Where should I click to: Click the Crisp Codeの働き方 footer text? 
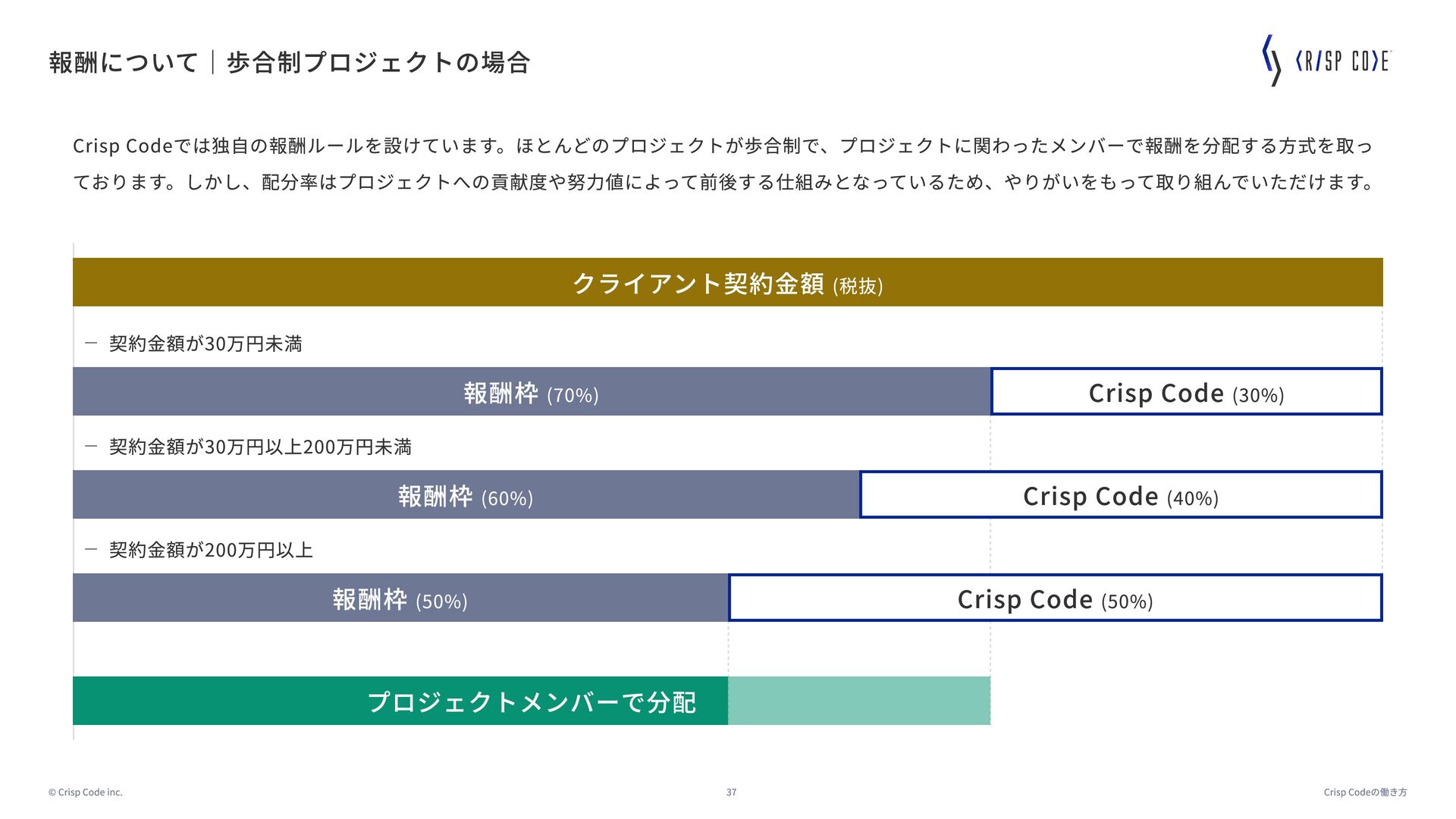click(x=1365, y=792)
